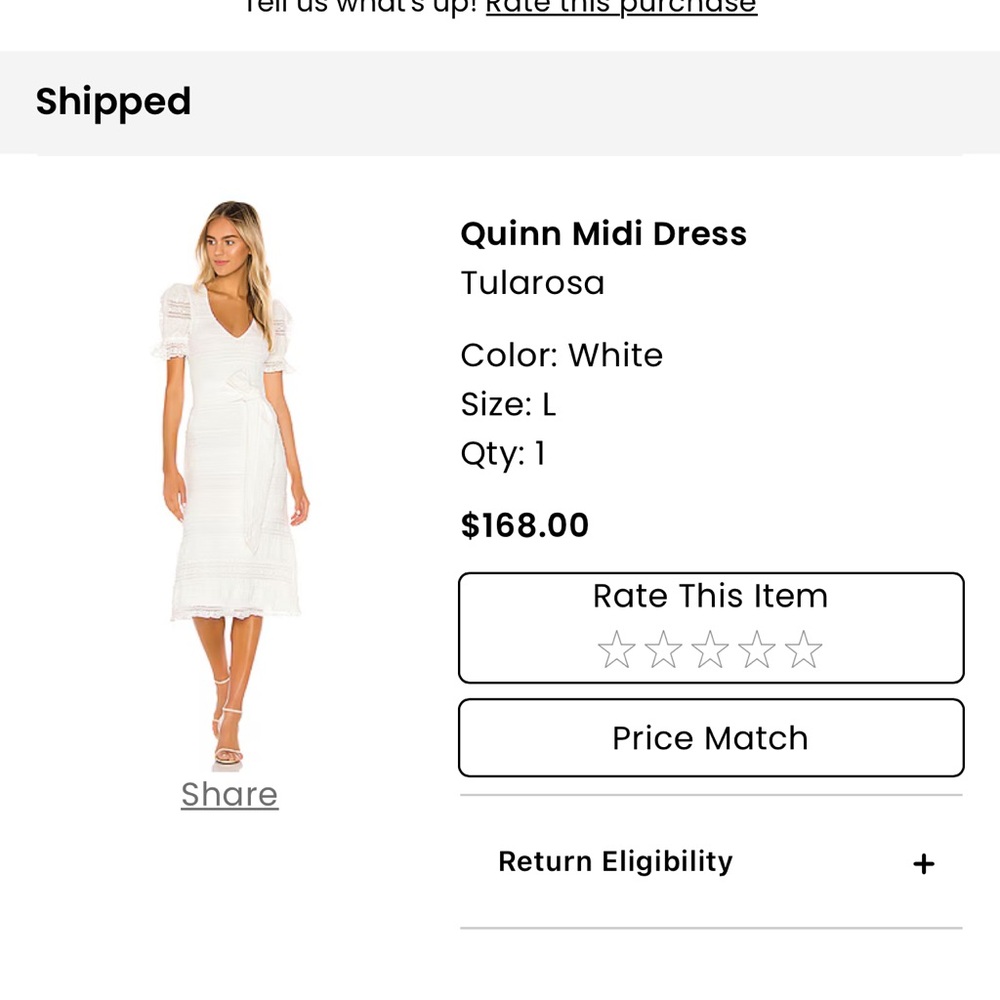Click the plus sign next to Return Eligibility
Image resolution: width=1000 pixels, height=1000 pixels.
click(x=924, y=862)
